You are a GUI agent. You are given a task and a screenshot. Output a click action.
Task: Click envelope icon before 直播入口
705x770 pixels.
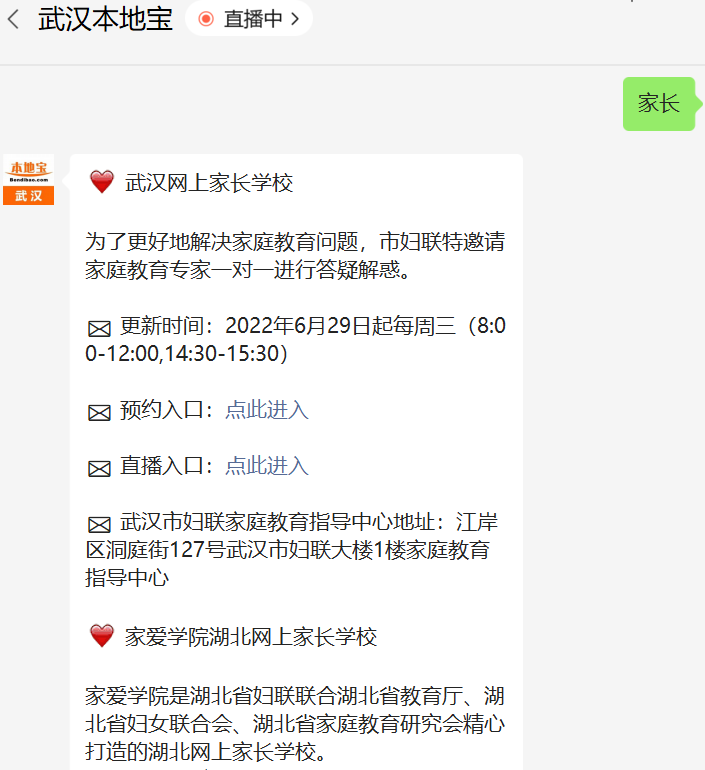99,468
